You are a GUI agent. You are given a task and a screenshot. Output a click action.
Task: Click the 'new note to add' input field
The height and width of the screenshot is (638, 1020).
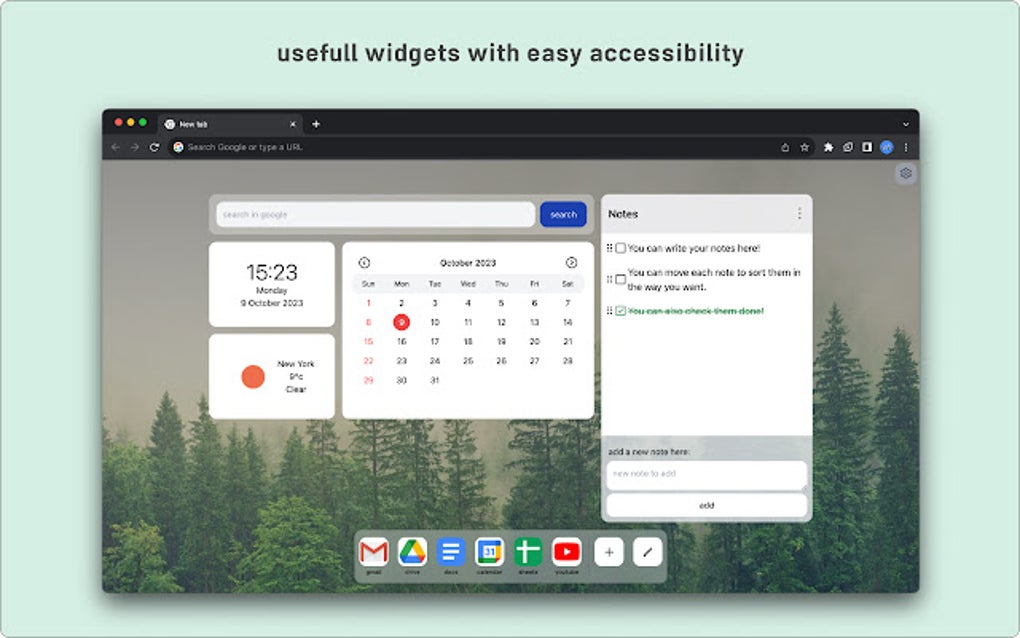[706, 475]
